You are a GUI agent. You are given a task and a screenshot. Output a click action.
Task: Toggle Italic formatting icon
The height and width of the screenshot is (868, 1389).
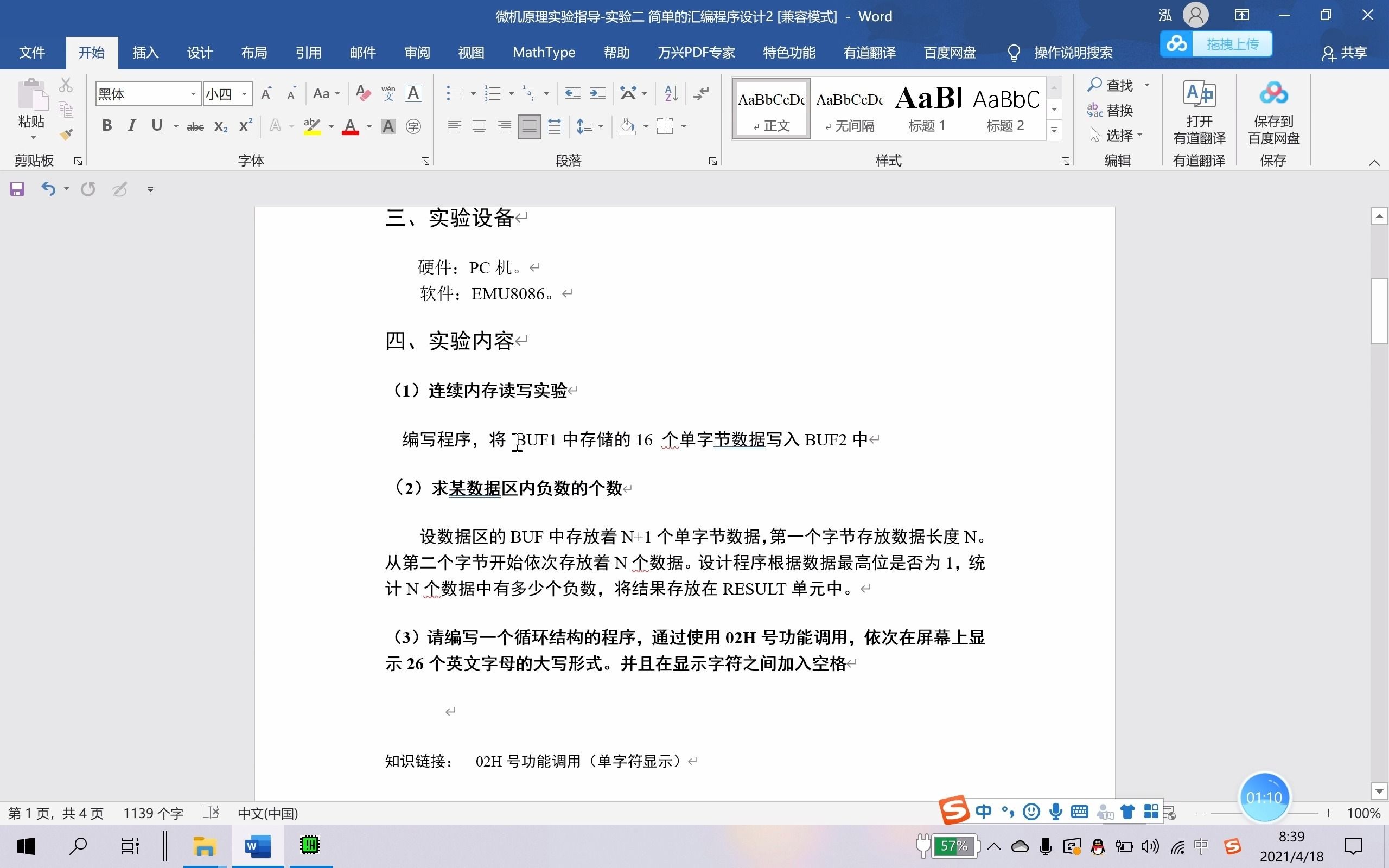[131, 126]
